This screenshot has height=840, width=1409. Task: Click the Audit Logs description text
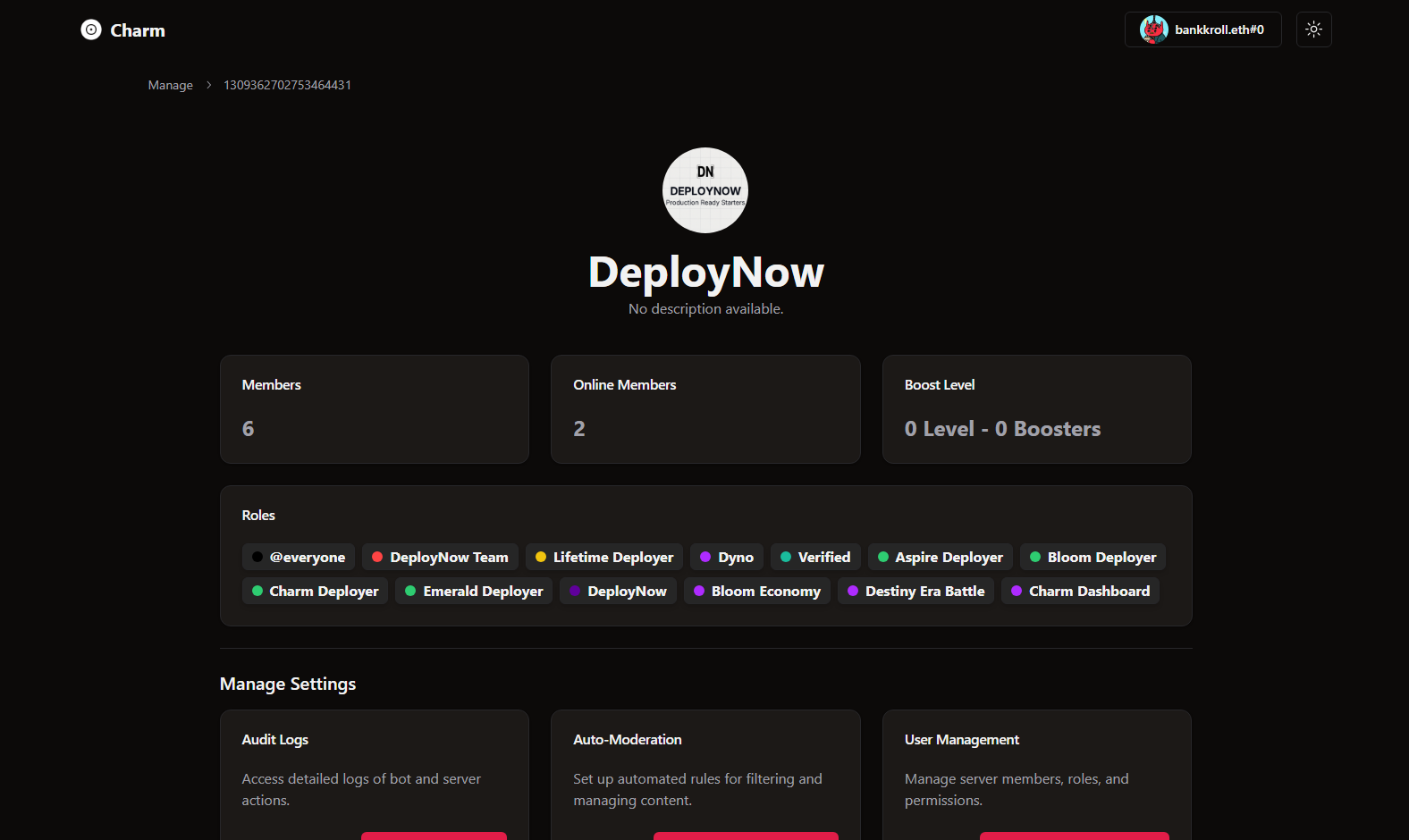tap(361, 789)
